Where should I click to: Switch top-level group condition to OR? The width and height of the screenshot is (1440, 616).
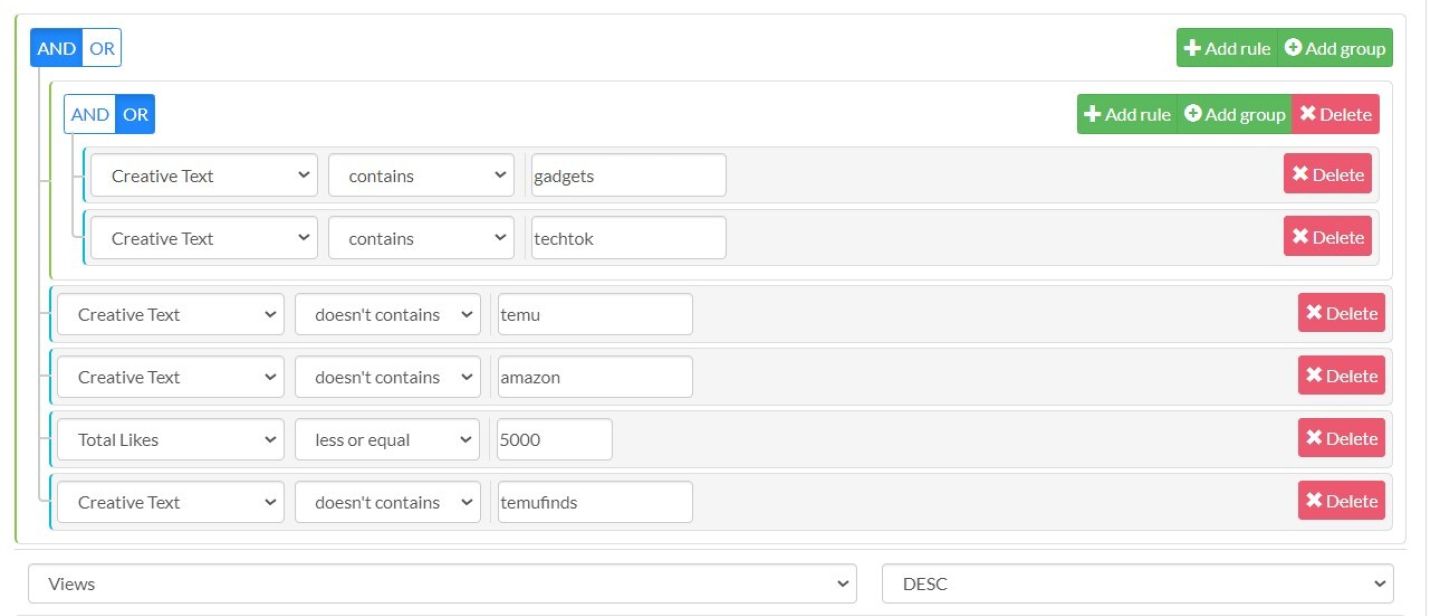pyautogui.click(x=102, y=48)
